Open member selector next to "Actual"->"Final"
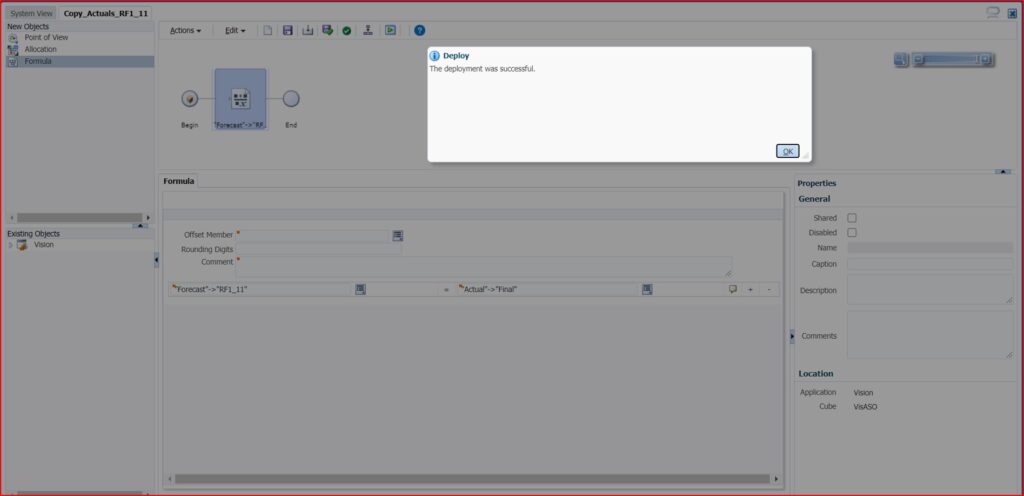The width and height of the screenshot is (1024, 496). pos(647,289)
